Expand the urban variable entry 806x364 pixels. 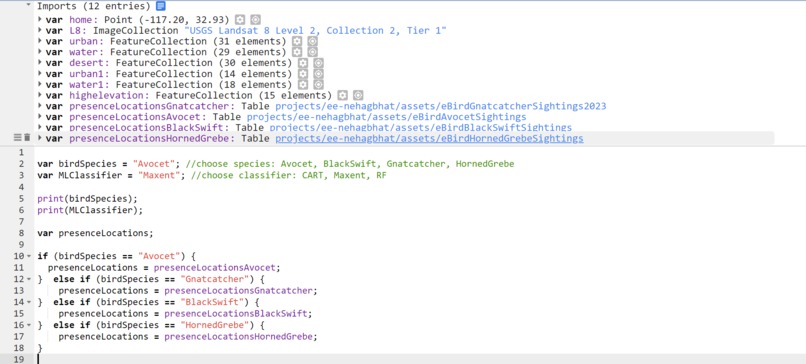pyautogui.click(x=40, y=41)
